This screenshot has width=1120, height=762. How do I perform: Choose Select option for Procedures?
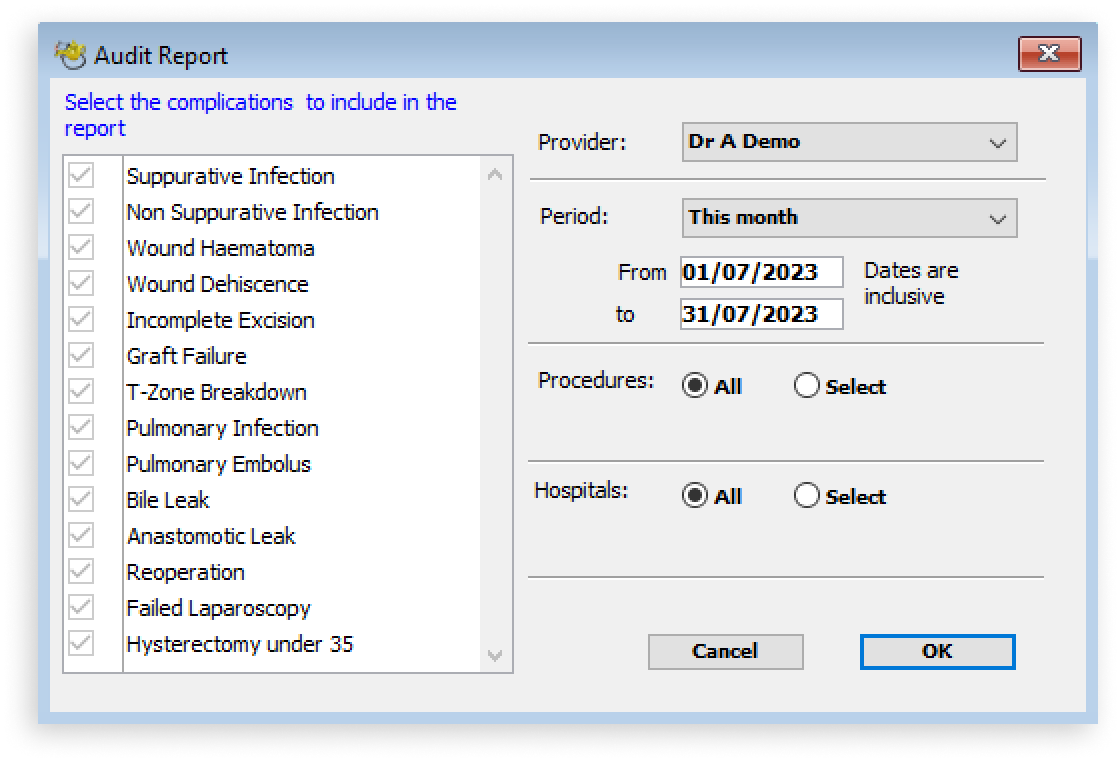807,387
